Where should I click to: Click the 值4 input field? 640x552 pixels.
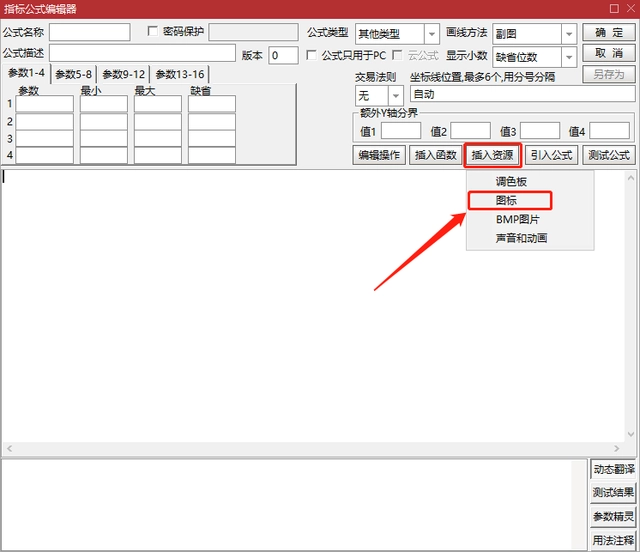(x=609, y=131)
